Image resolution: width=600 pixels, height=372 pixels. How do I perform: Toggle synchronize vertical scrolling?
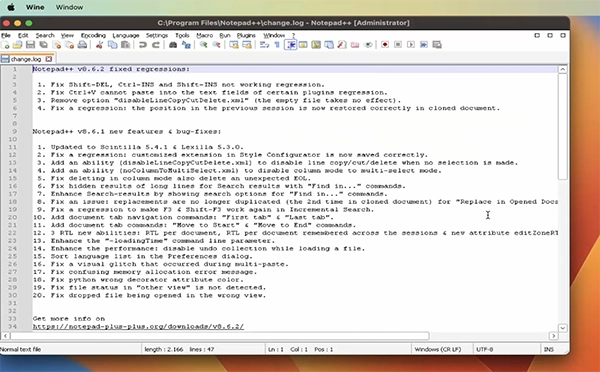234,45
